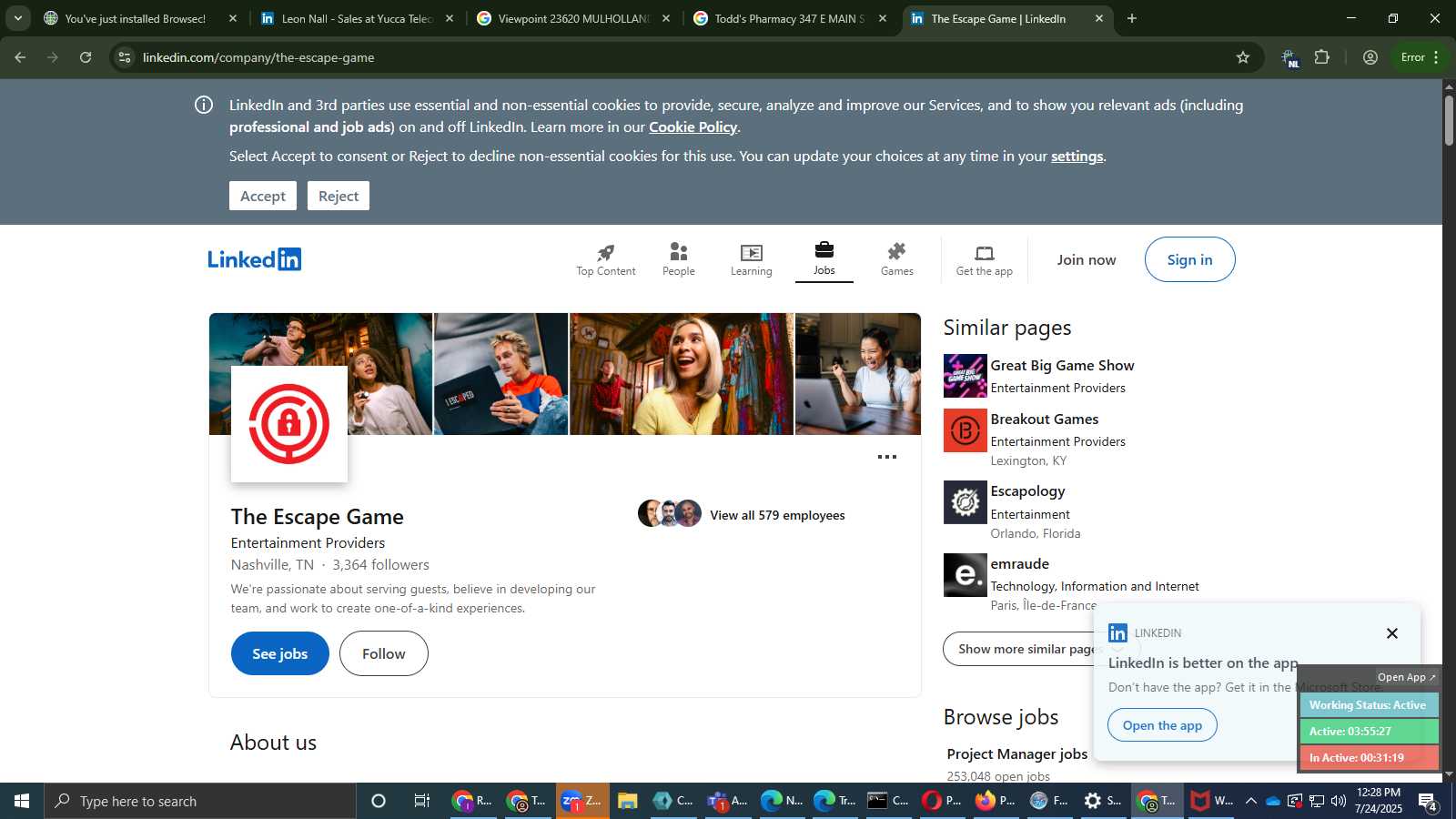Open Escapology similar page
Image resolution: width=1456 pixels, height=819 pixels.
pos(1027,491)
